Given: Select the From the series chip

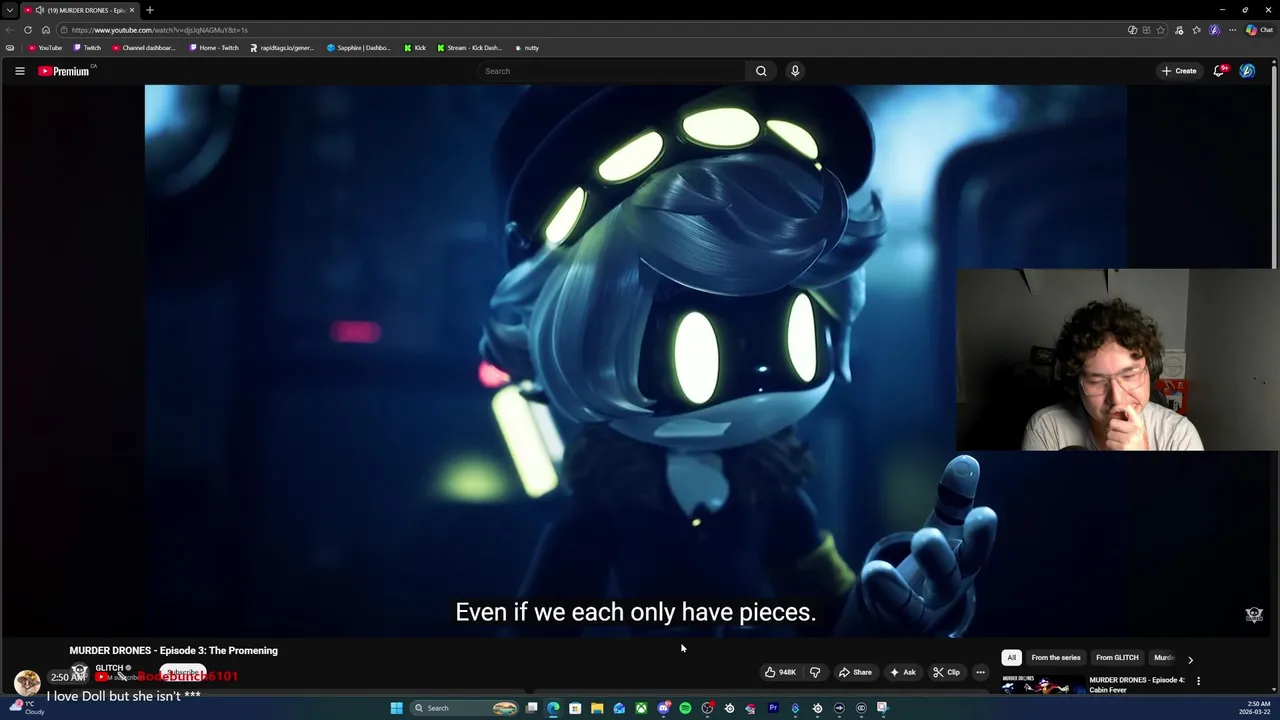Looking at the screenshot, I should click(1055, 658).
